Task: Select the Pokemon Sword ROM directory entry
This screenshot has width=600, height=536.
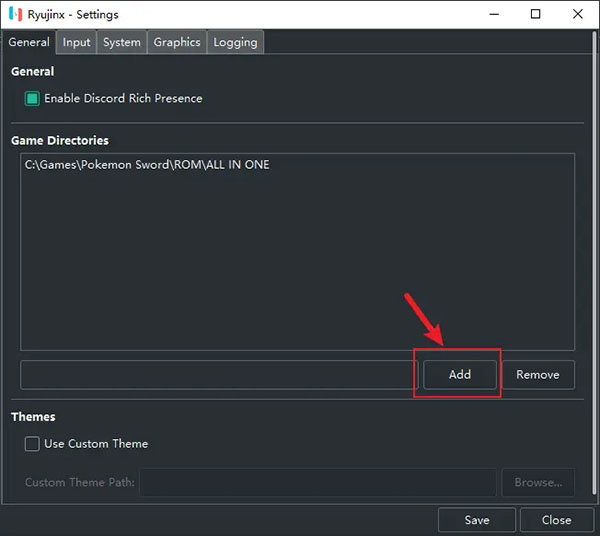Action: click(147, 165)
